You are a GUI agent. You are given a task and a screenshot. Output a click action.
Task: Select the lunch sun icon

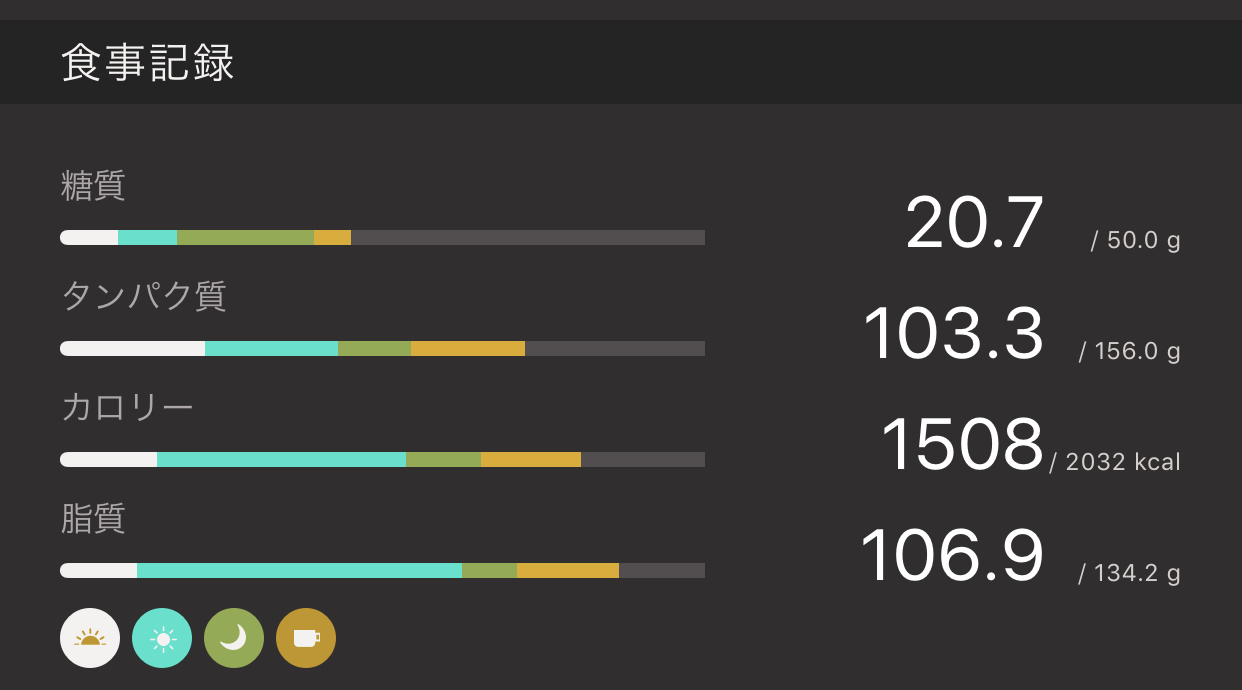point(162,638)
